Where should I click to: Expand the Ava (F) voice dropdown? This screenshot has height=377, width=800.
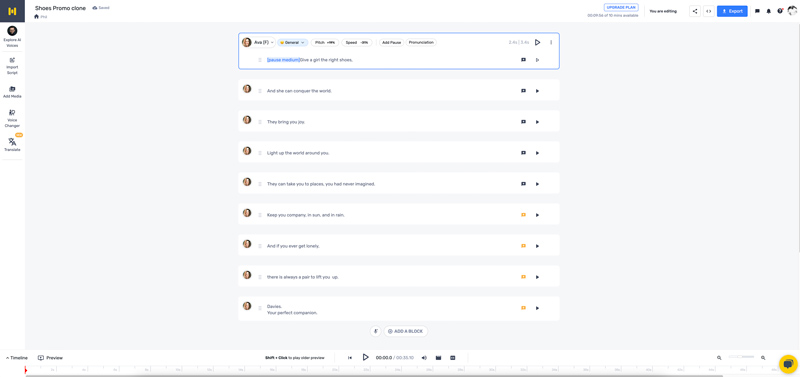pyautogui.click(x=258, y=42)
